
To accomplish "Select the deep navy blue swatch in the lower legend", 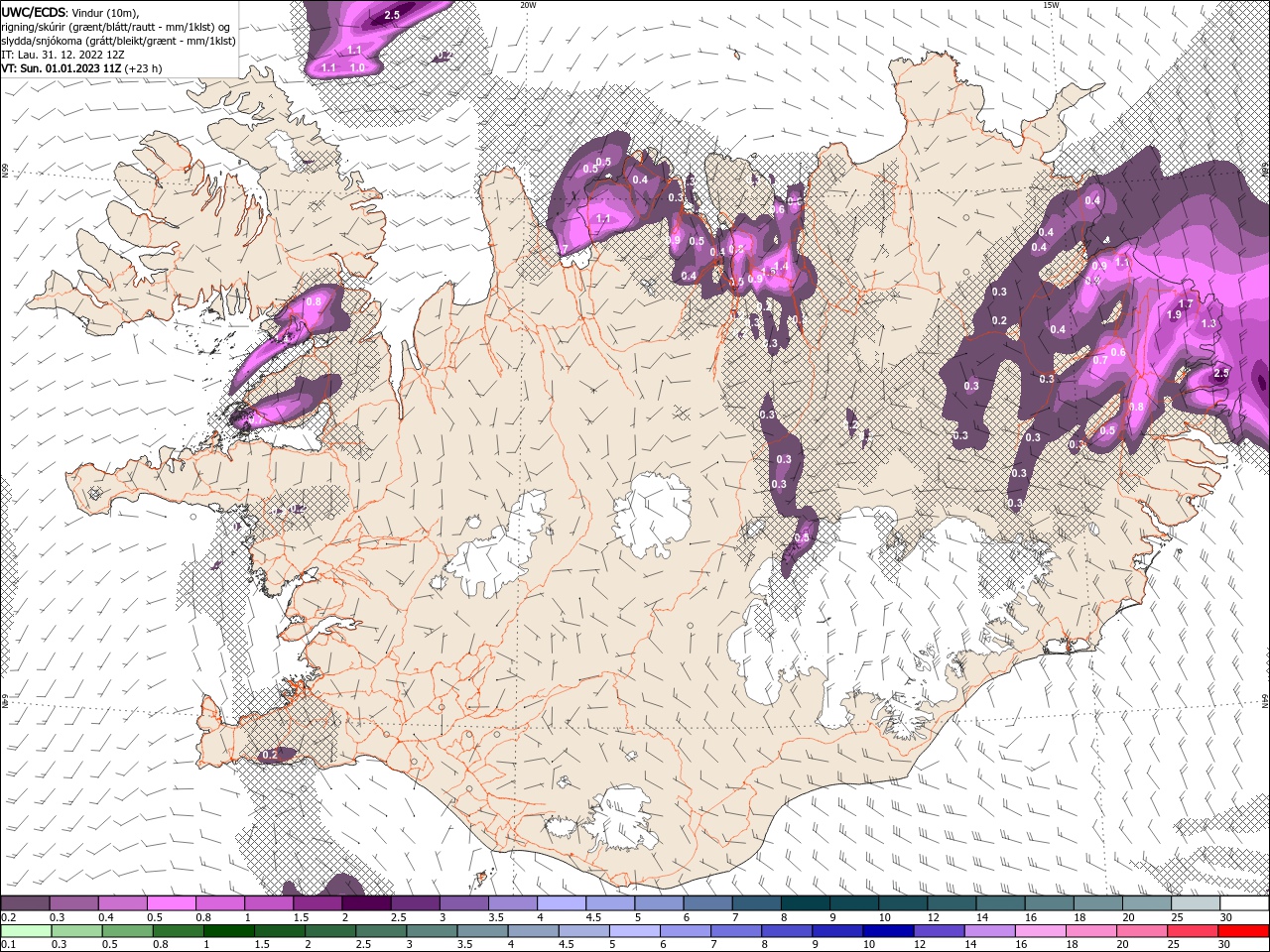I will click(888, 931).
